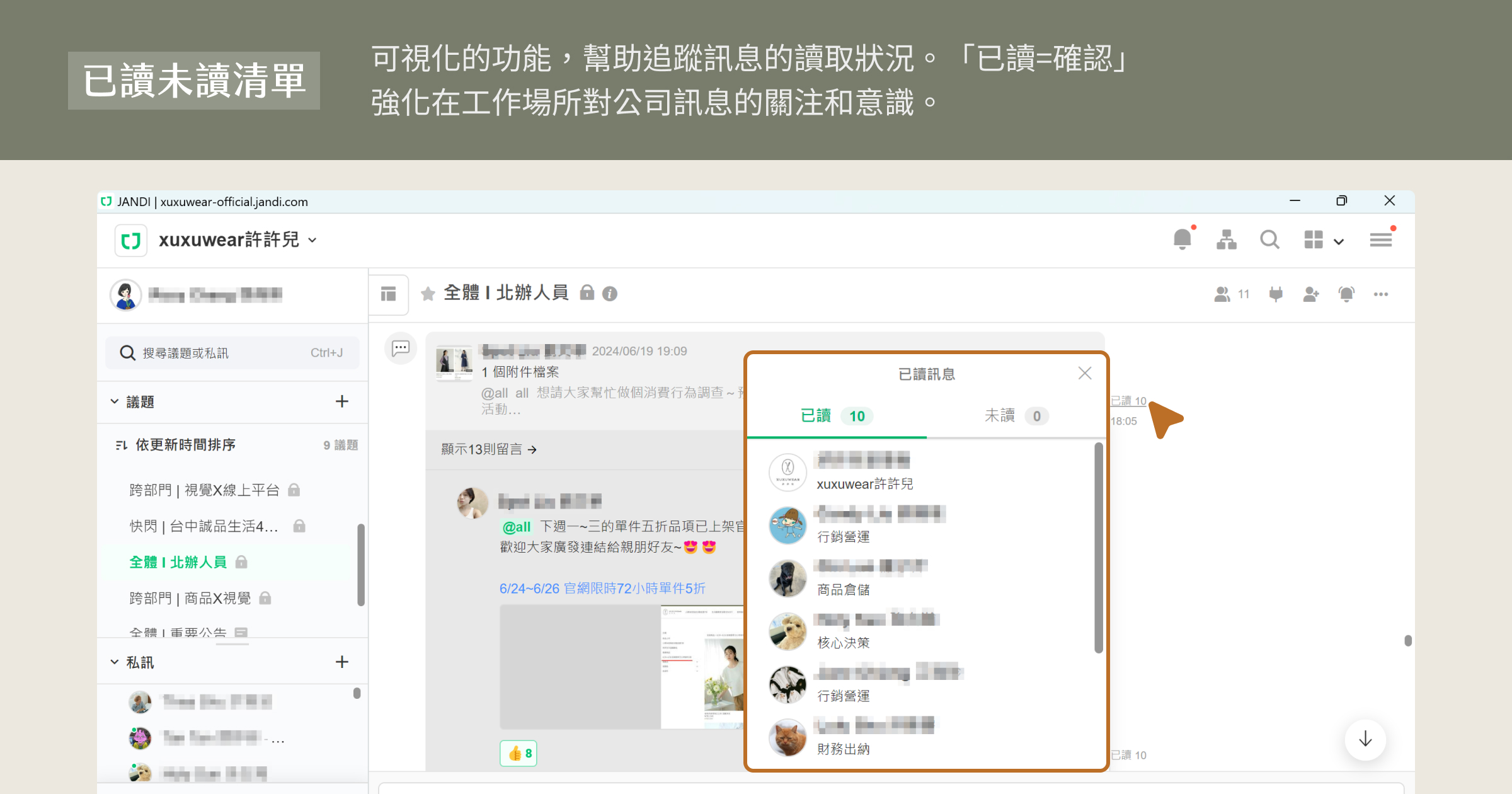Click the search magnifier in header
The height and width of the screenshot is (794, 1512).
click(1269, 240)
